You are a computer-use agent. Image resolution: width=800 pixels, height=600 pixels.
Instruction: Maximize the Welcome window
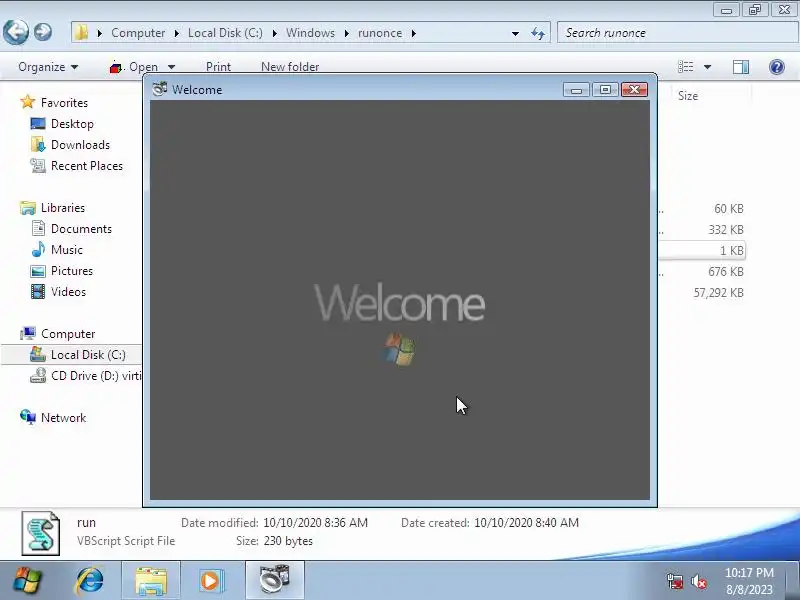[605, 90]
